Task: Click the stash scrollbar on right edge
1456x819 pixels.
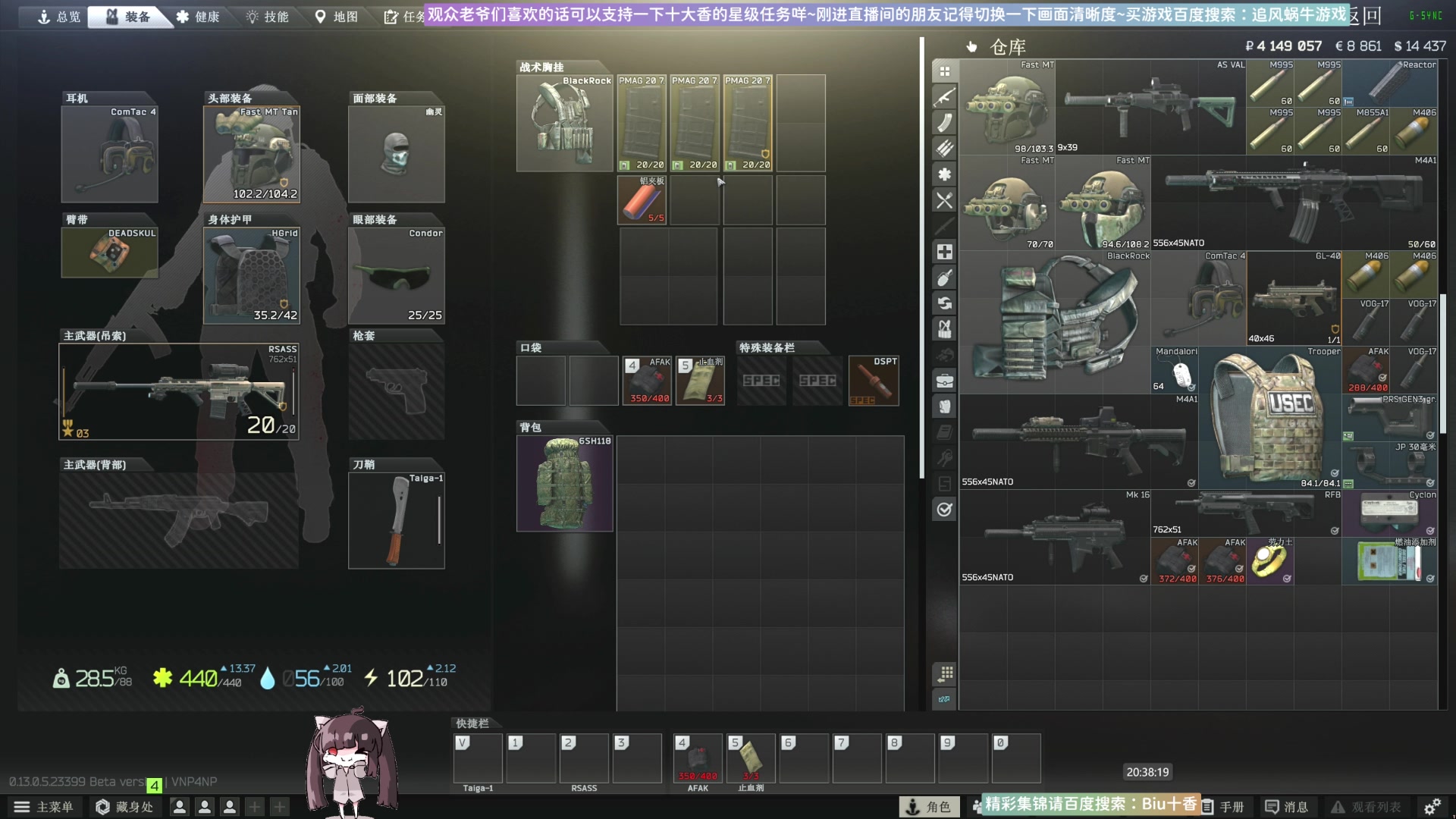Action: click(x=1443, y=364)
